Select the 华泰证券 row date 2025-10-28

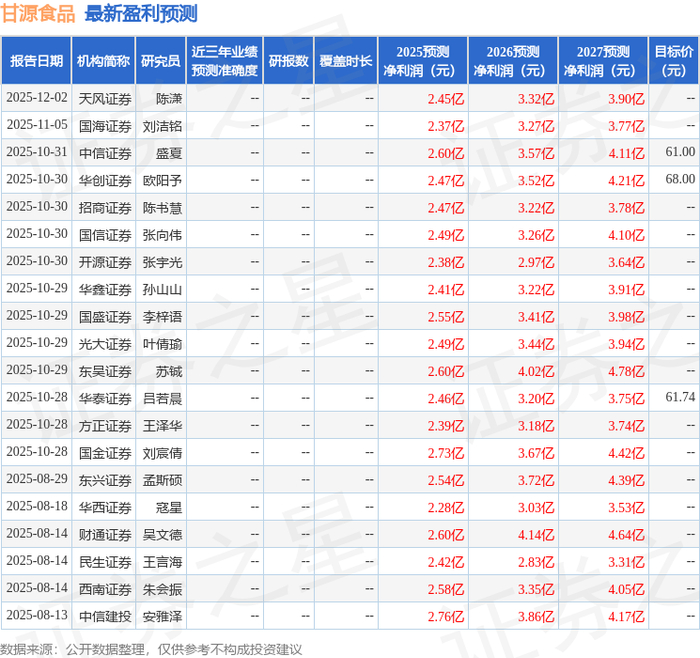pos(37,397)
